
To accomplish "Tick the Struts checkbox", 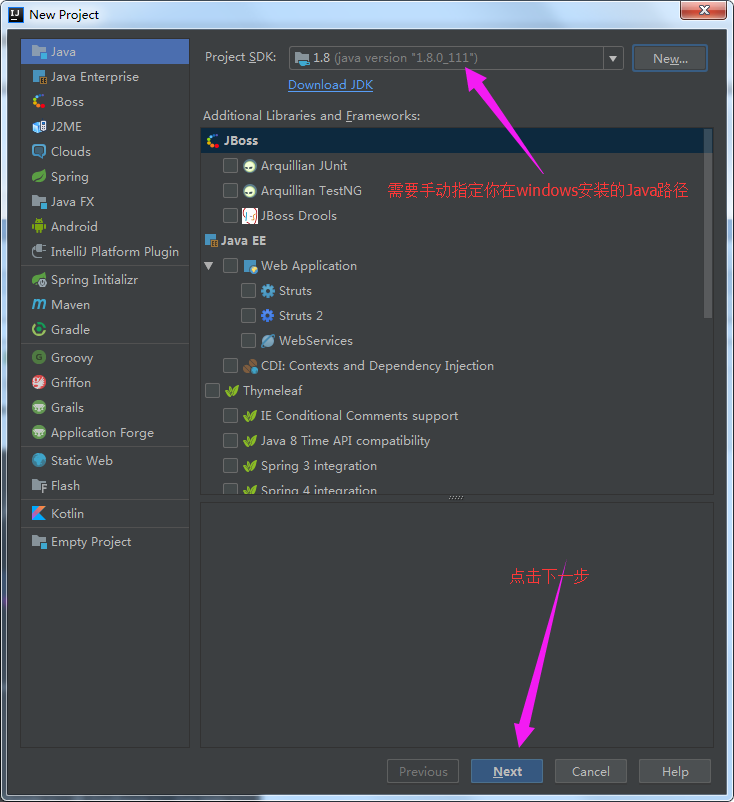I will [x=249, y=291].
